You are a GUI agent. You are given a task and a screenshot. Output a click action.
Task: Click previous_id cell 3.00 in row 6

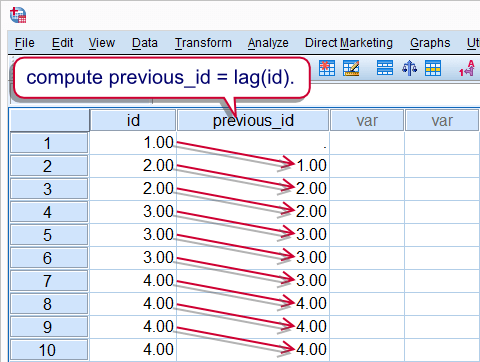[253, 258]
